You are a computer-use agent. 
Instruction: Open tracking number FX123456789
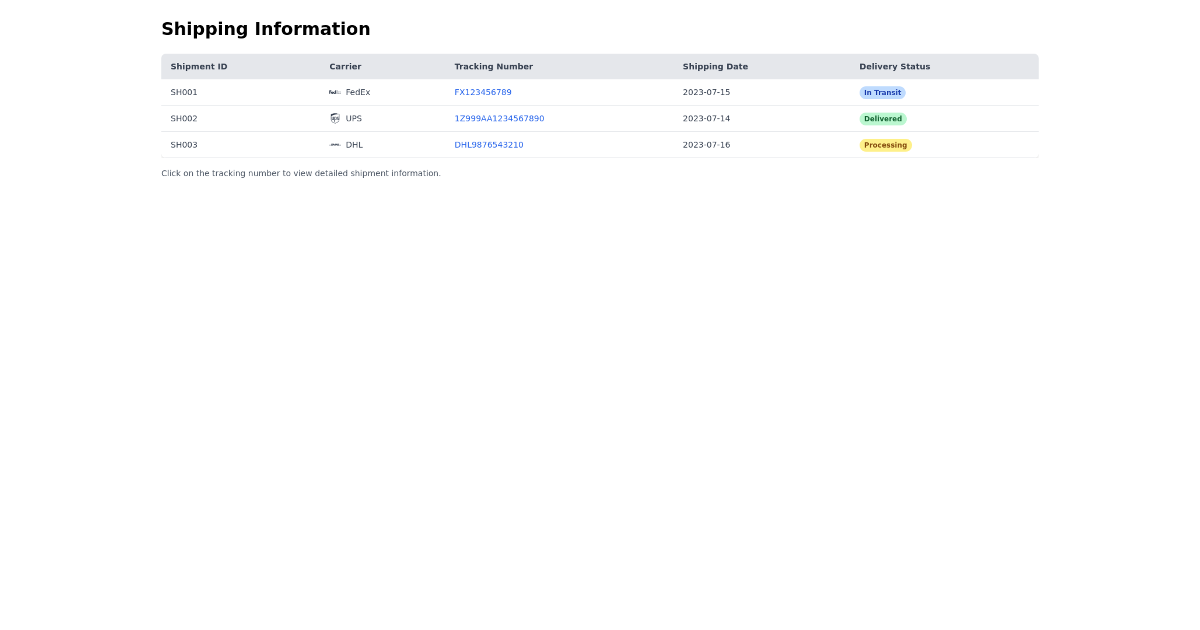pos(482,92)
